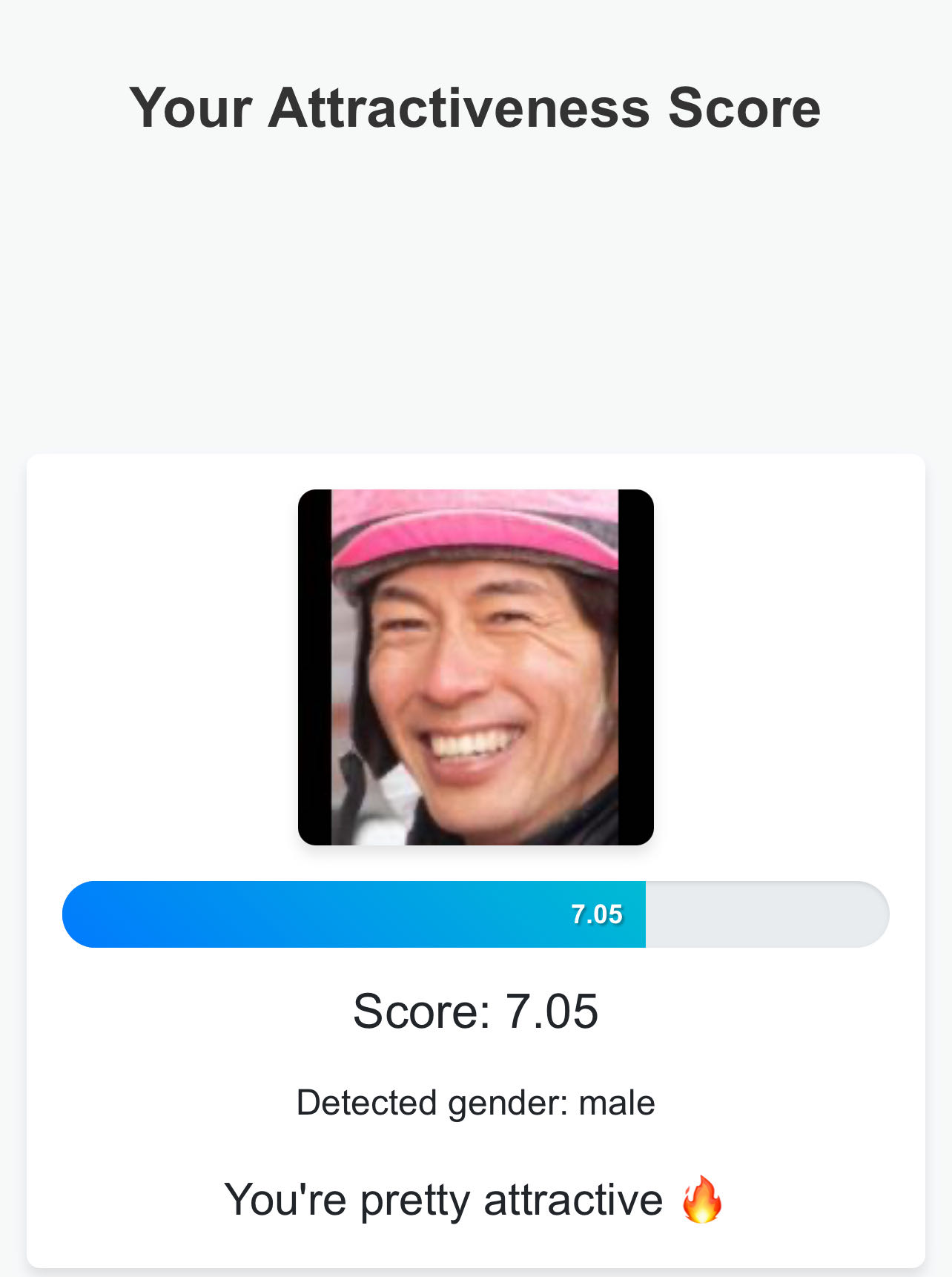Click the filled blue portion of score bar

[x=354, y=914]
